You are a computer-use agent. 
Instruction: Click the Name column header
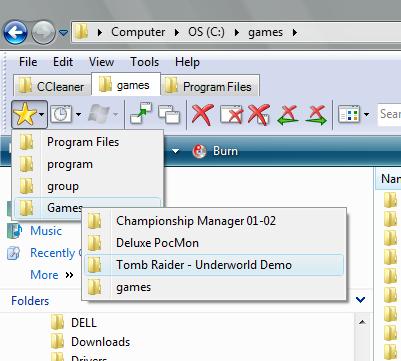coord(389,179)
